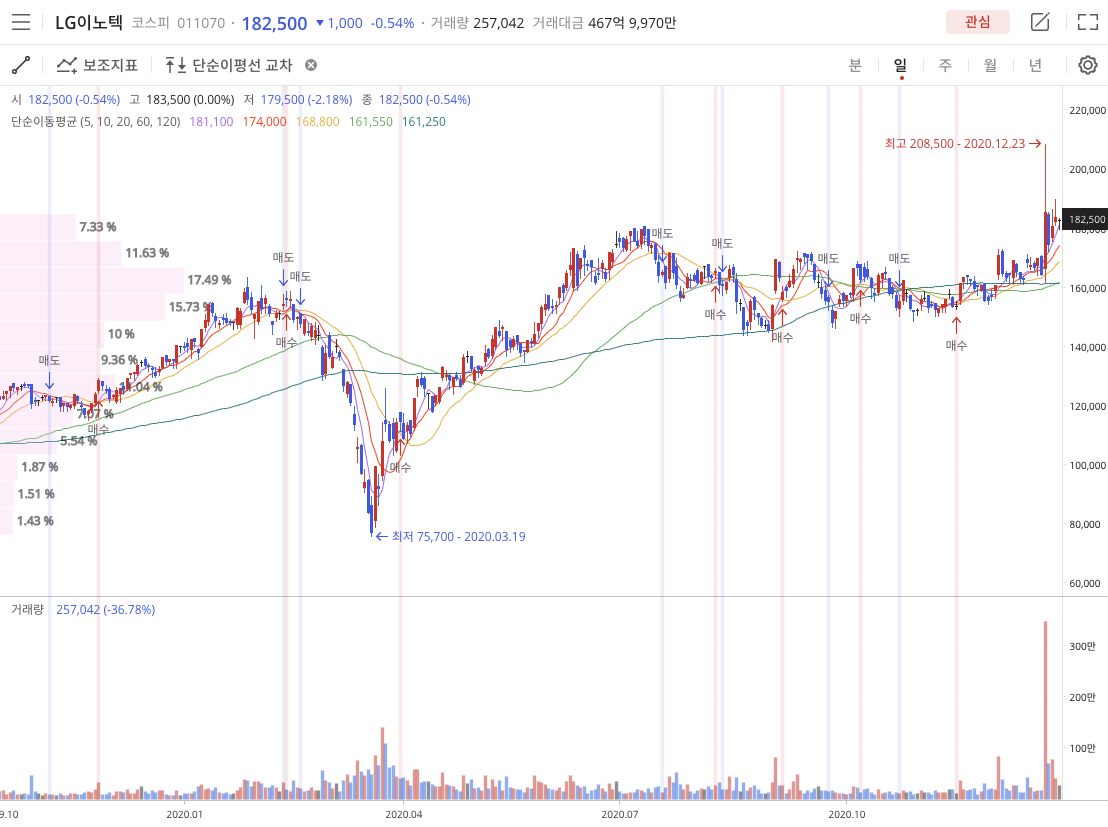This screenshot has width=1108, height=827.
Task: Click the 182,500 price tag on axis
Action: point(1085,220)
